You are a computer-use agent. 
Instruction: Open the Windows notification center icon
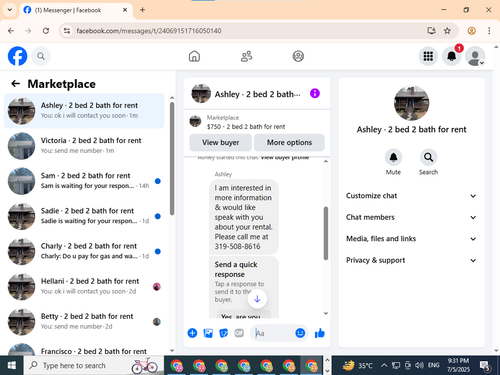point(485,366)
